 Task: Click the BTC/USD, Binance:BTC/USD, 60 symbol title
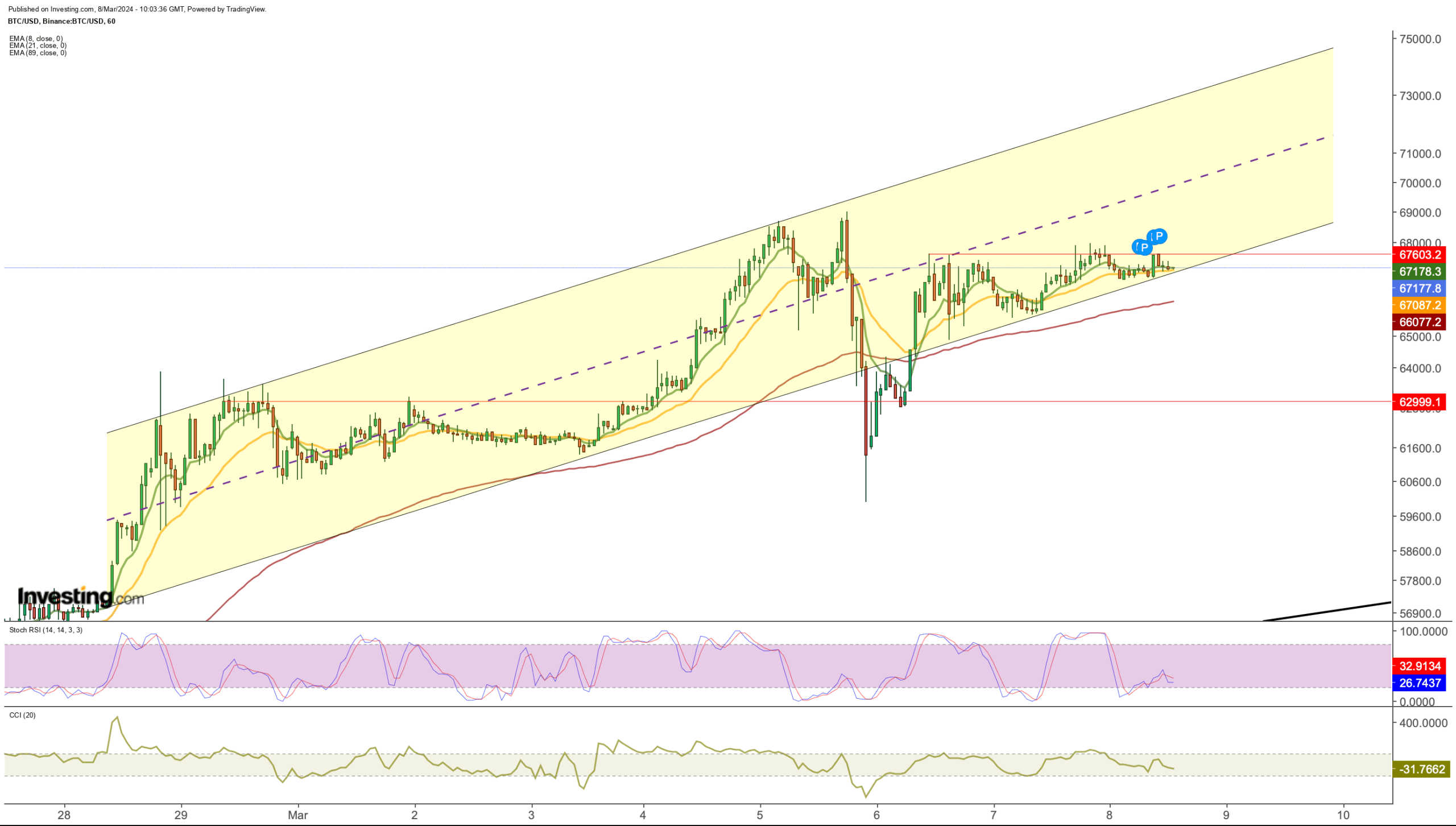[62, 21]
